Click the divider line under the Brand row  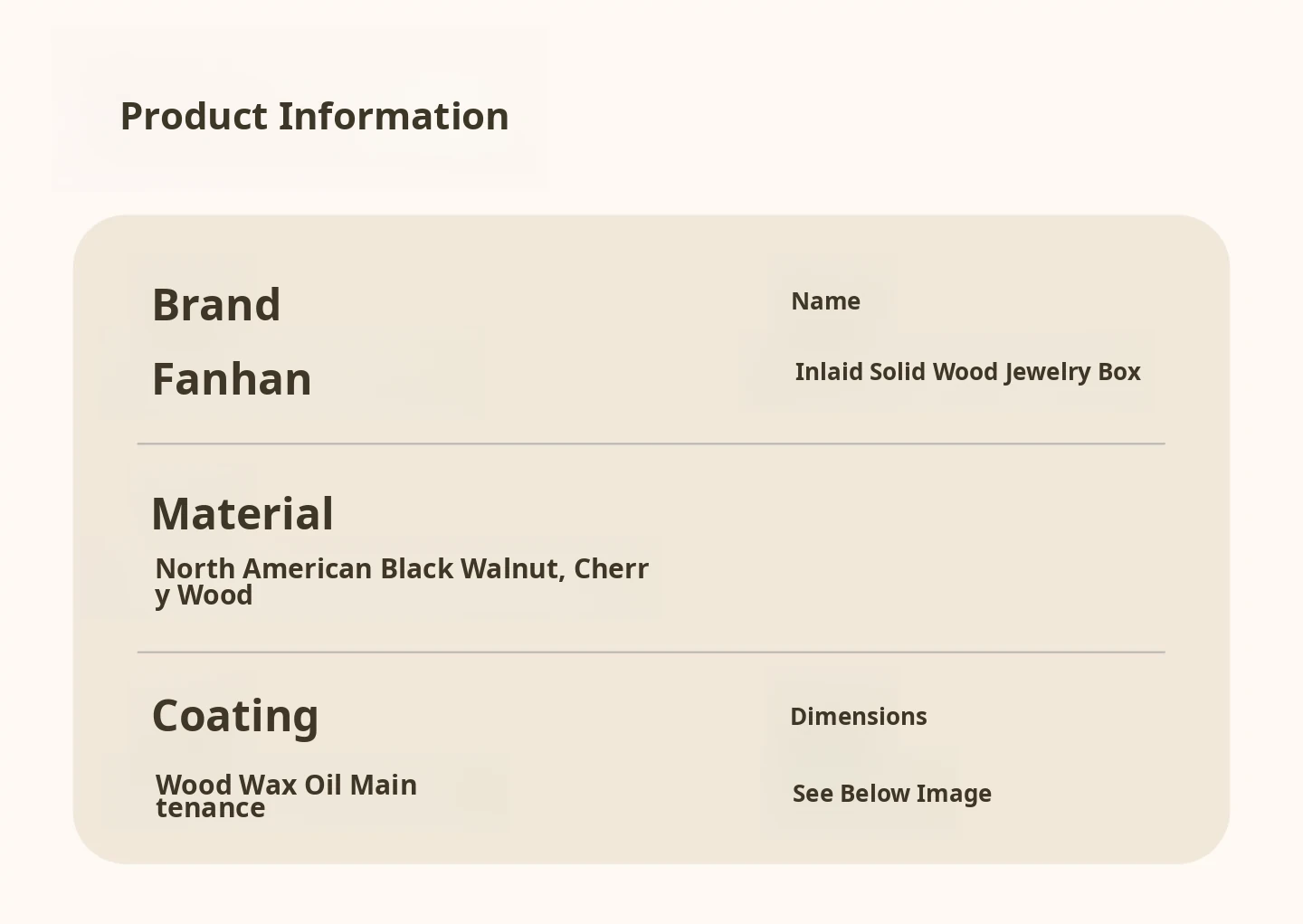(x=651, y=444)
